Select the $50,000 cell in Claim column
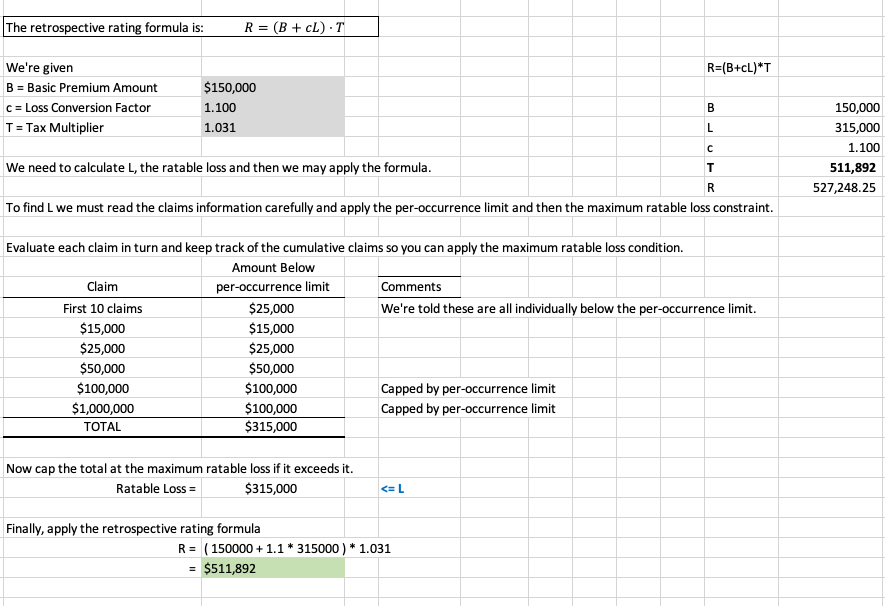Image resolution: width=885 pixels, height=606 pixels. 102,368
